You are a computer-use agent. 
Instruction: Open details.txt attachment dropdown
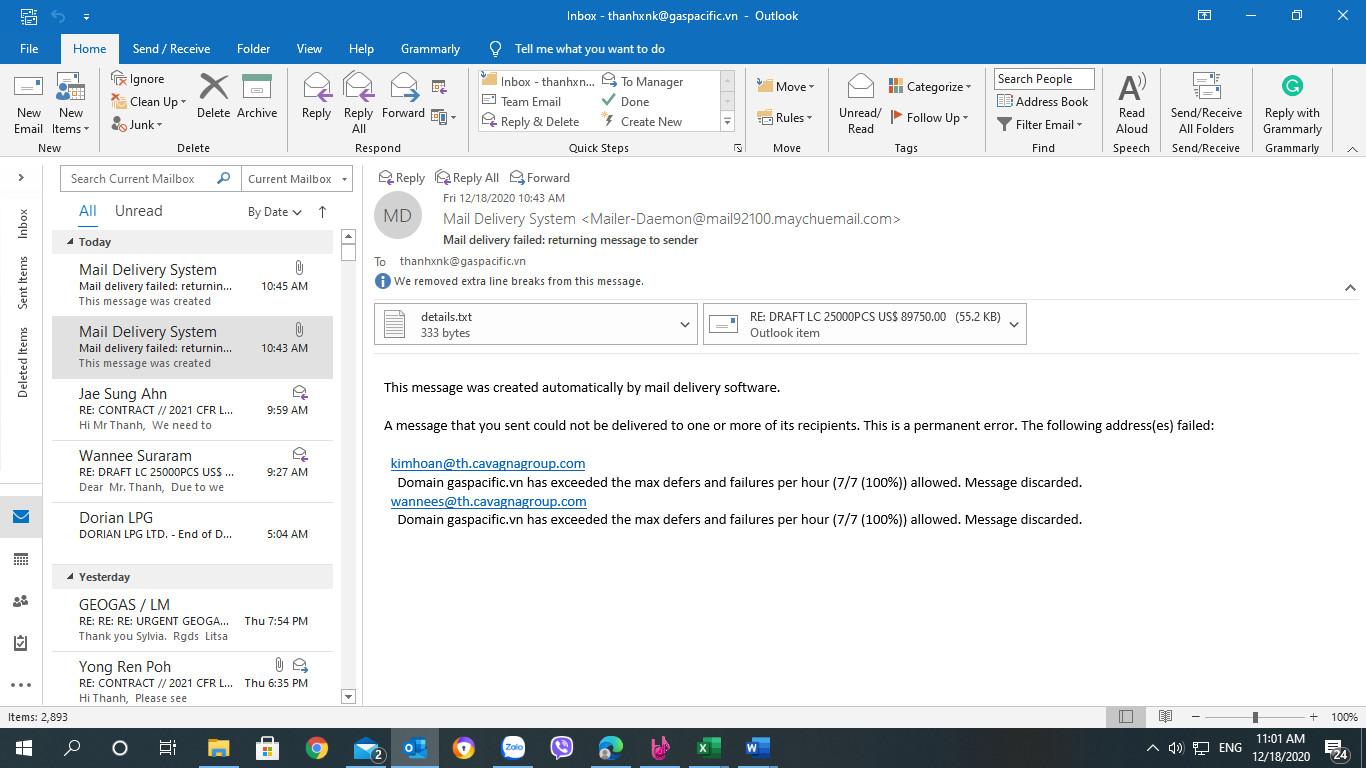tap(685, 324)
